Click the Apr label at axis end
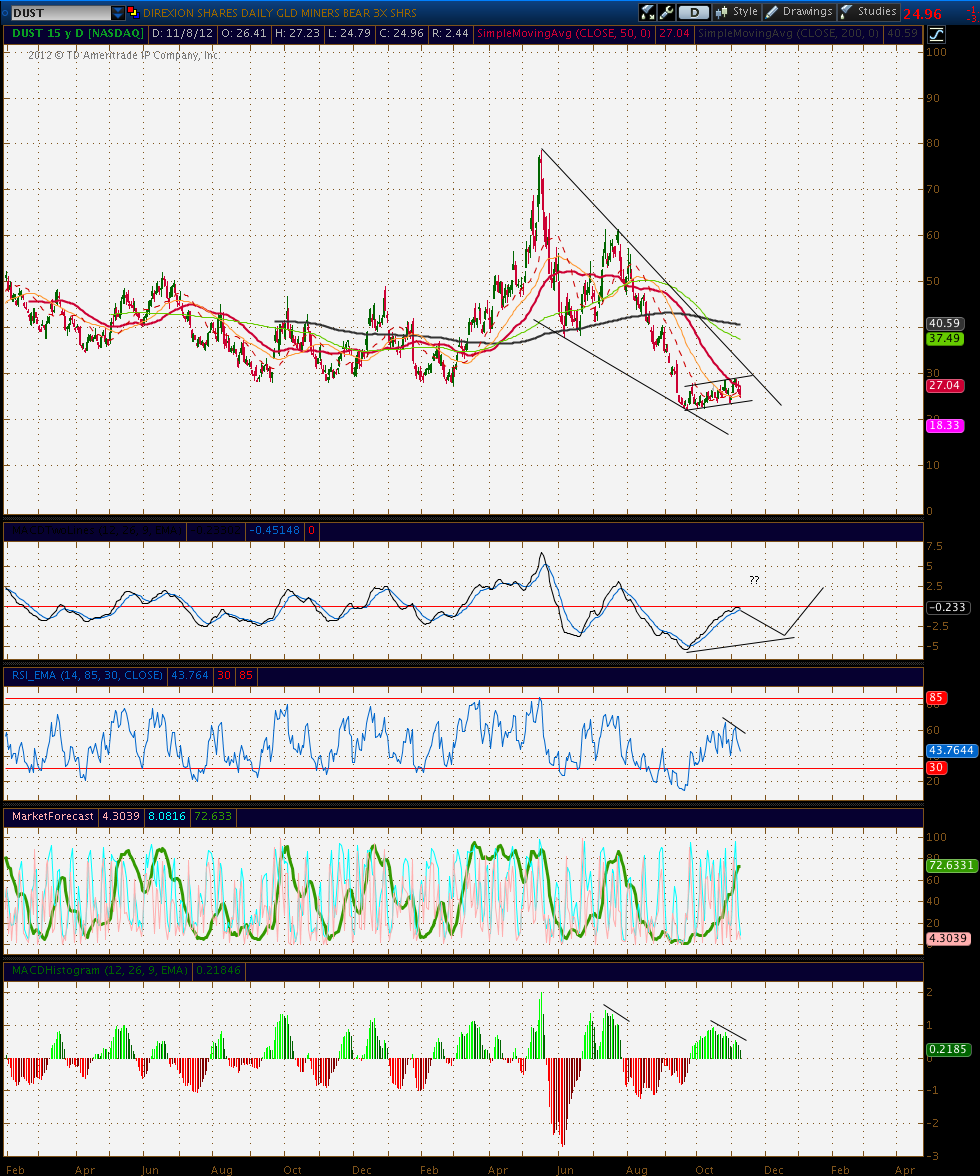 [x=905, y=1169]
